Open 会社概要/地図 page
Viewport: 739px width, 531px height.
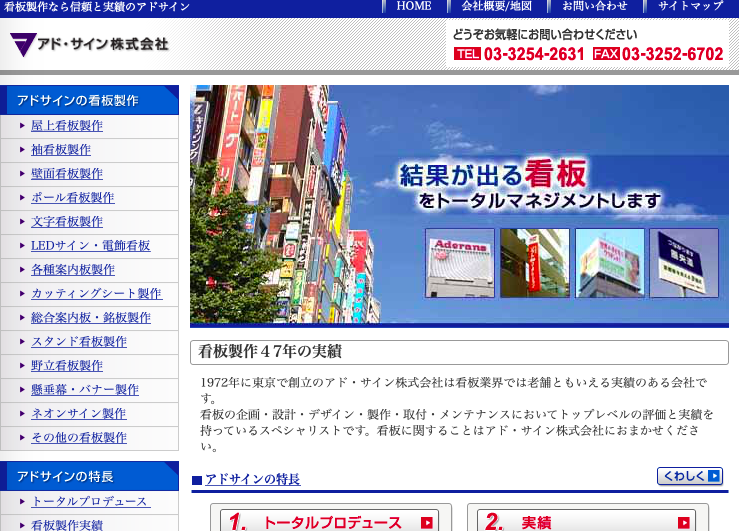pyautogui.click(x=496, y=6)
